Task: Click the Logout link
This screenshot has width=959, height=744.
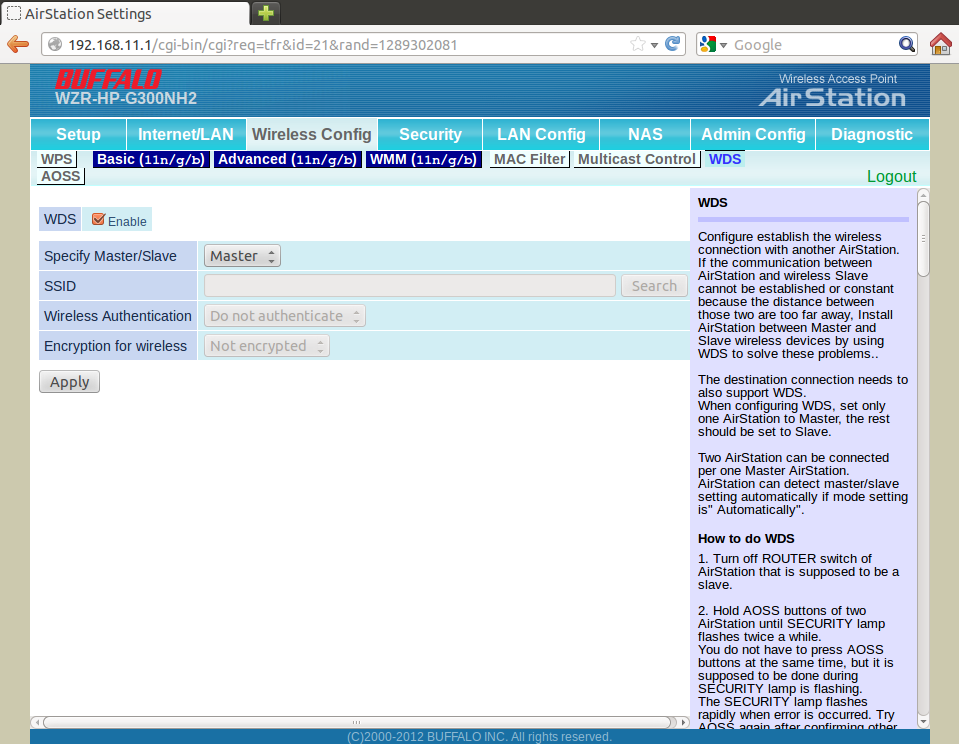Action: click(891, 176)
